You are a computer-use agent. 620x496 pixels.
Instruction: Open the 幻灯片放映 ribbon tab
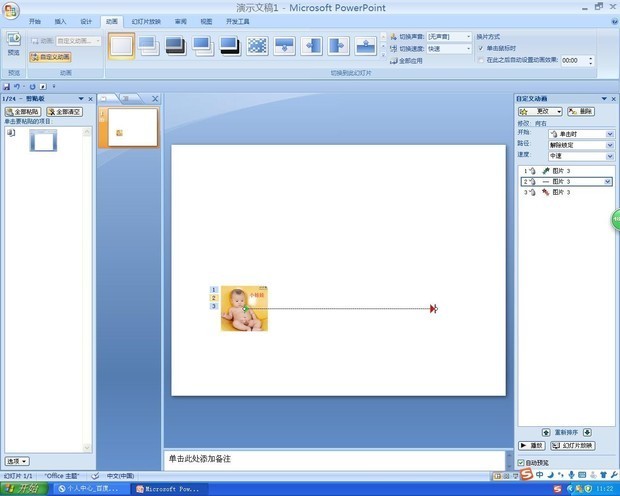coord(146,21)
